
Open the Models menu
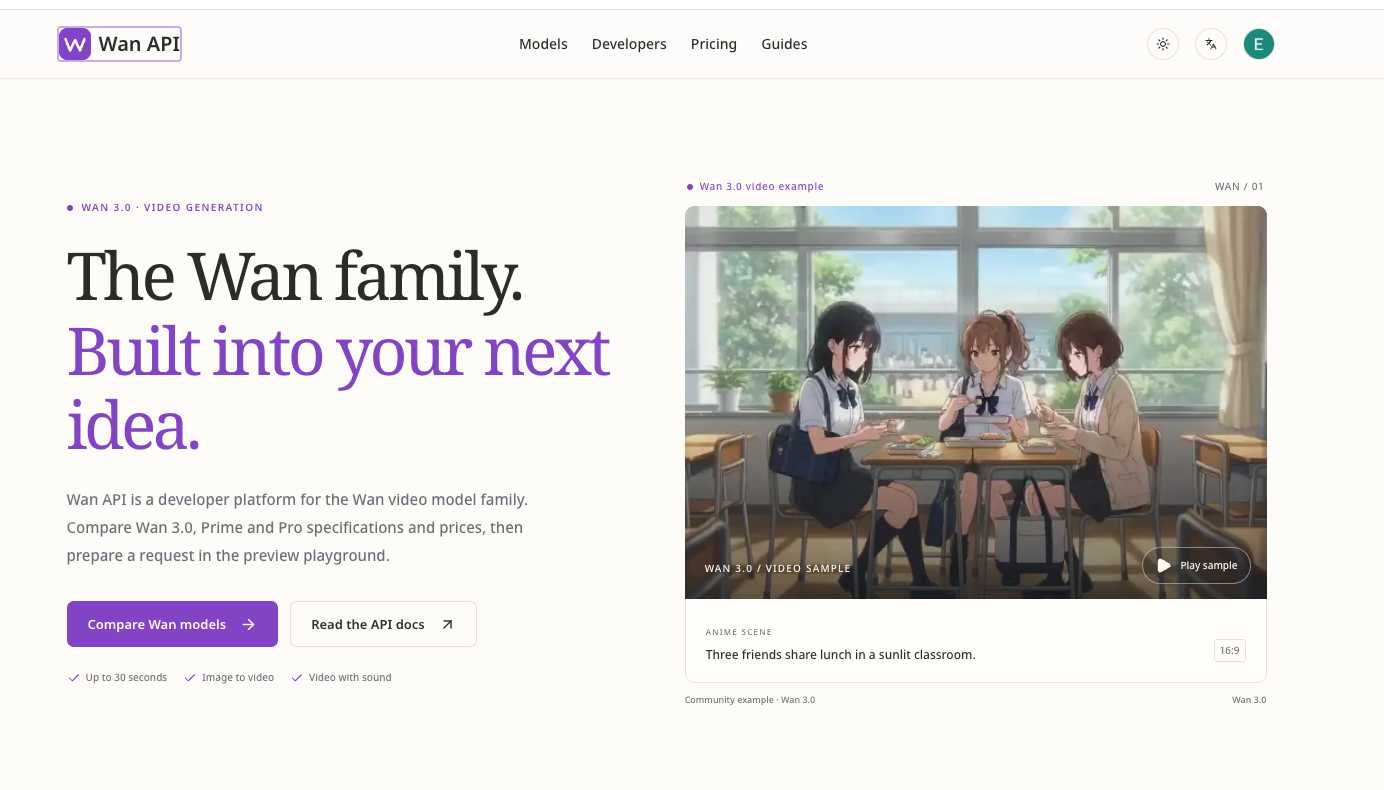[543, 44]
